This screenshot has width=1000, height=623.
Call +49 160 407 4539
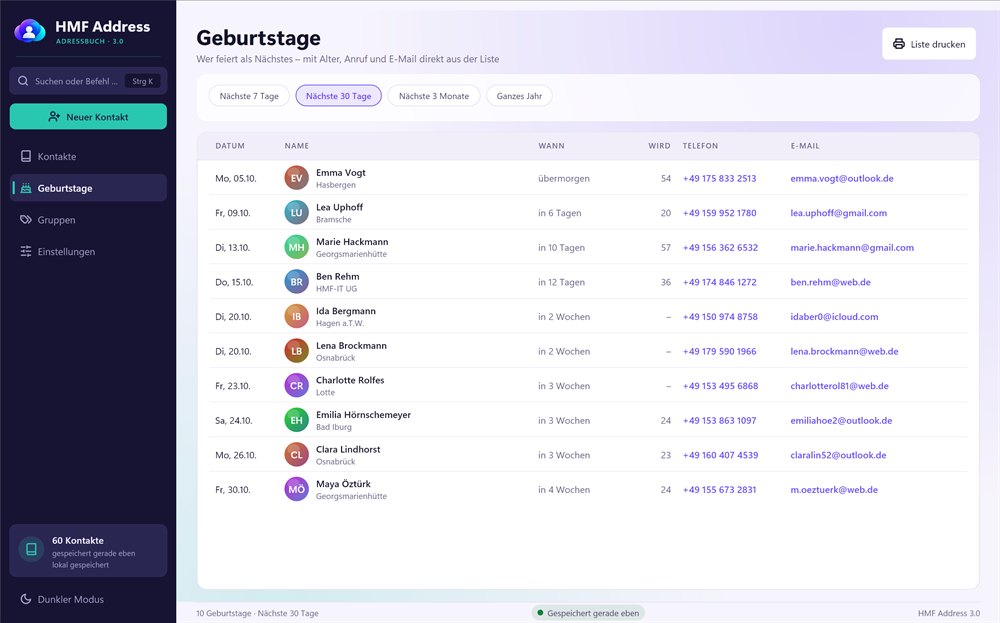click(x=720, y=455)
